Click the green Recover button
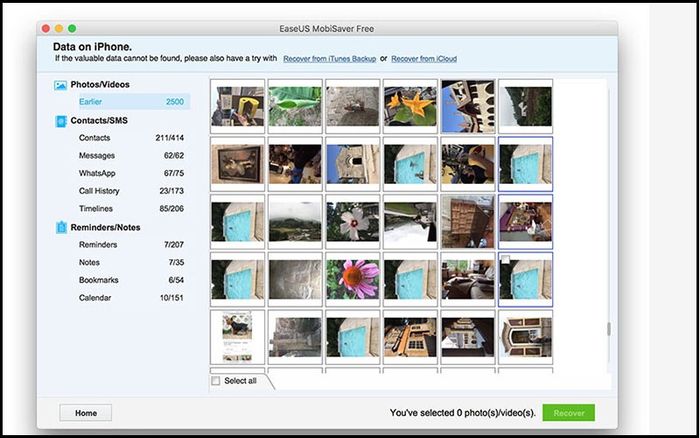This screenshot has height=438, width=700. (x=569, y=413)
